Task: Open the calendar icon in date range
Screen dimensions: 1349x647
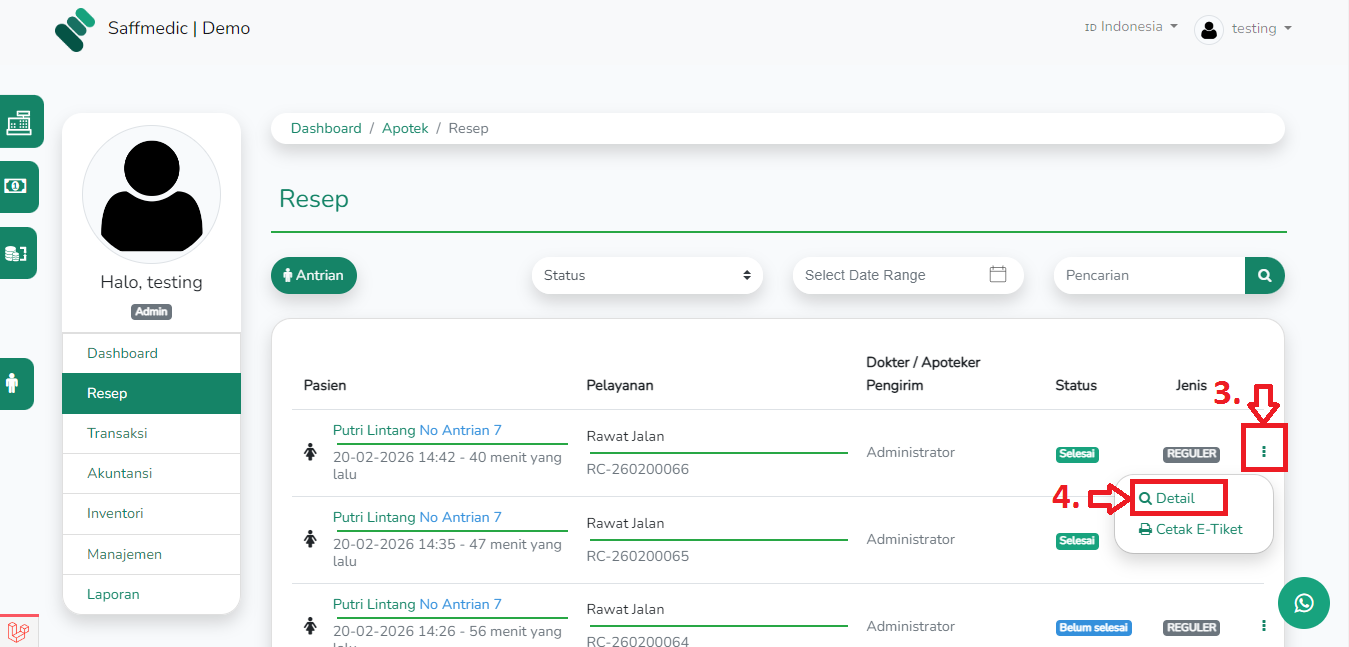Action: tap(997, 275)
